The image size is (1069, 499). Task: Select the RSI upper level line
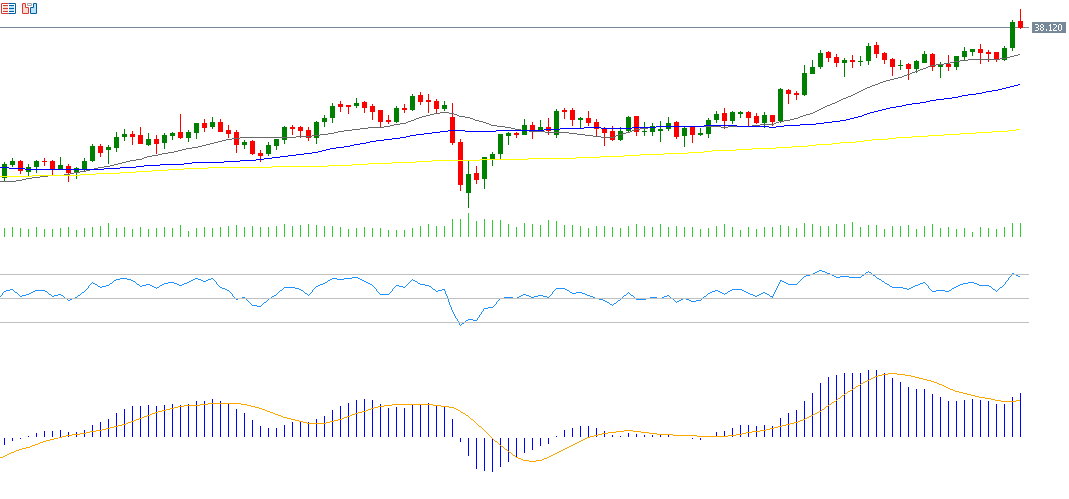point(500,274)
